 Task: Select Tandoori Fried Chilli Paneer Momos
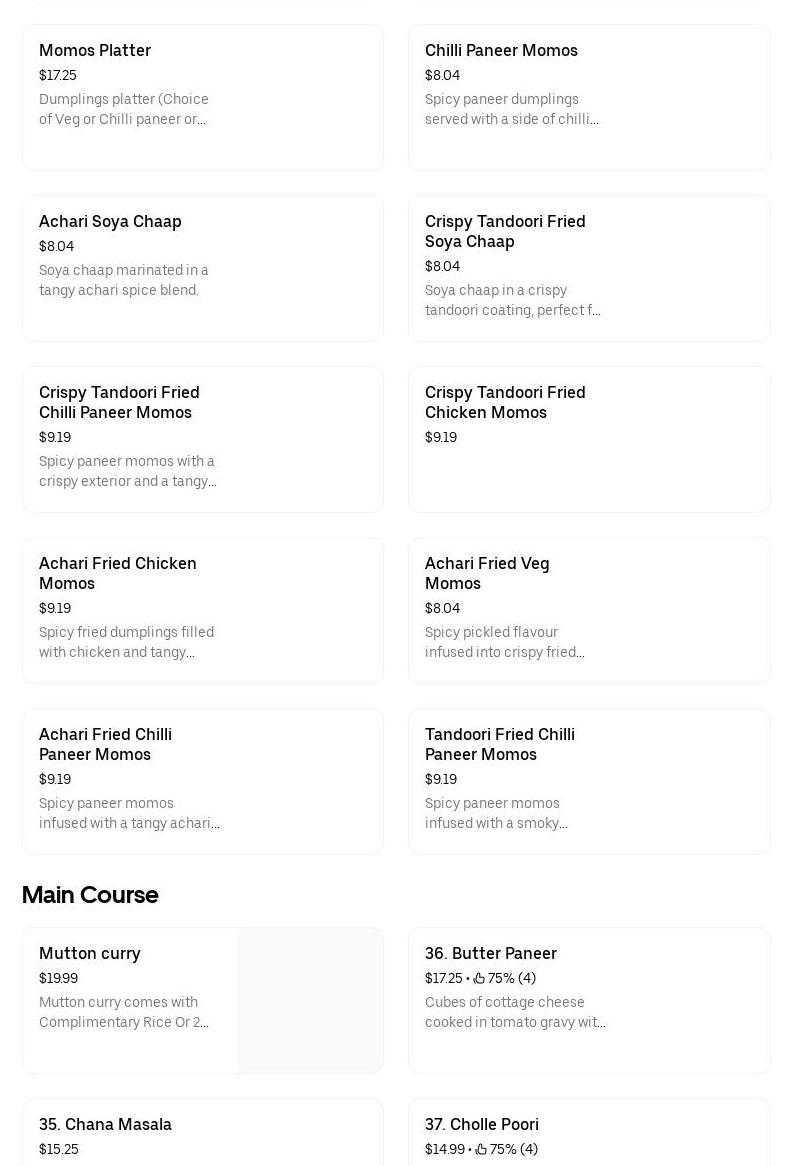pos(589,781)
